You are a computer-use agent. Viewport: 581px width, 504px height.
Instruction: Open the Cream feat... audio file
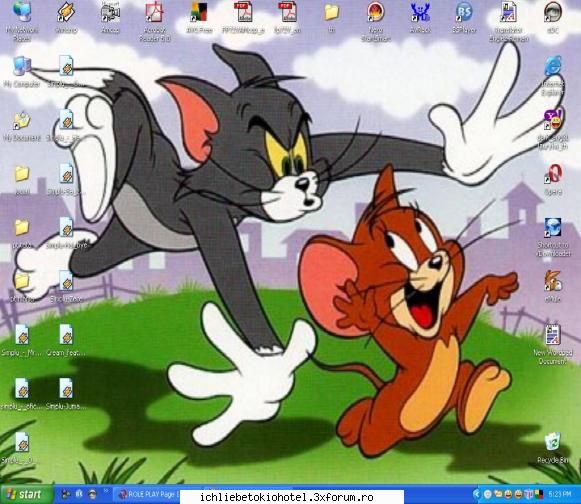pyautogui.click(x=66, y=335)
